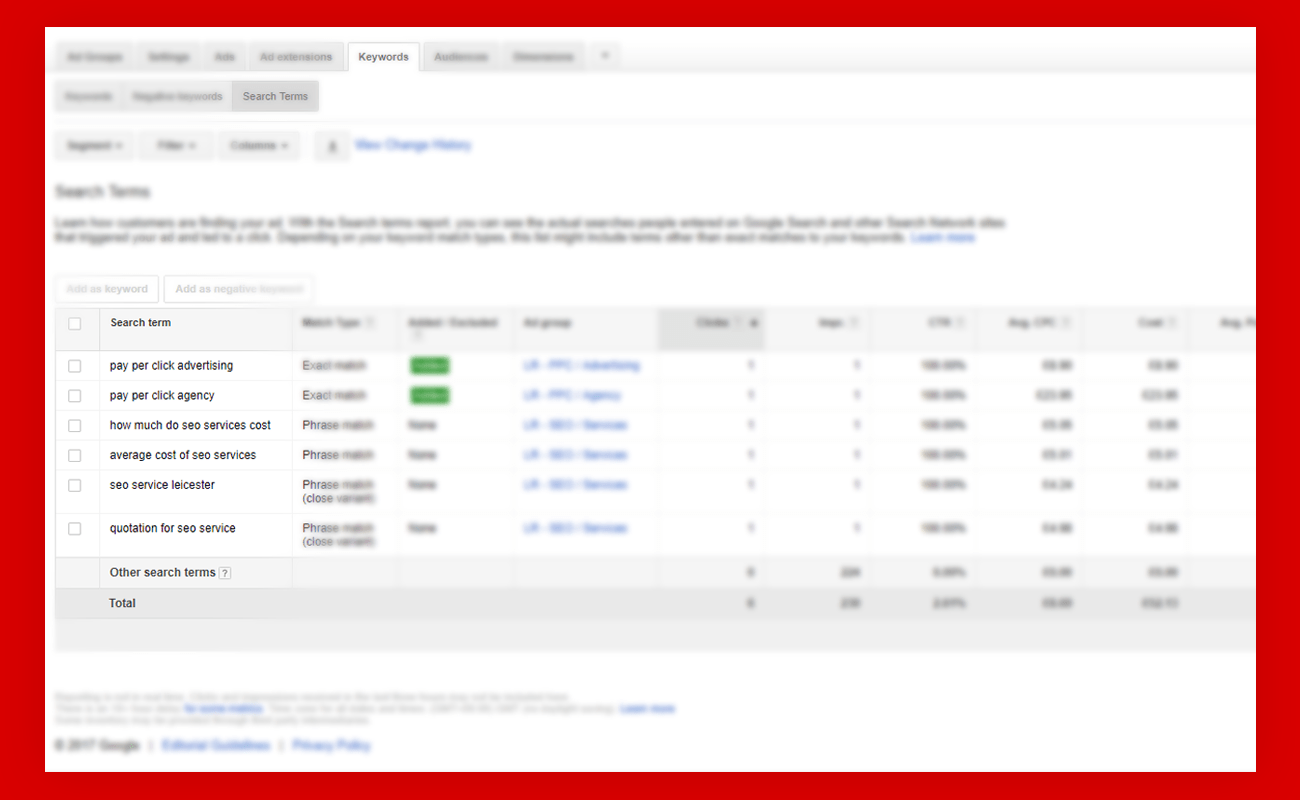Tick the 'quotation for seo service' checkbox
The image size is (1300, 800).
pos(75,529)
